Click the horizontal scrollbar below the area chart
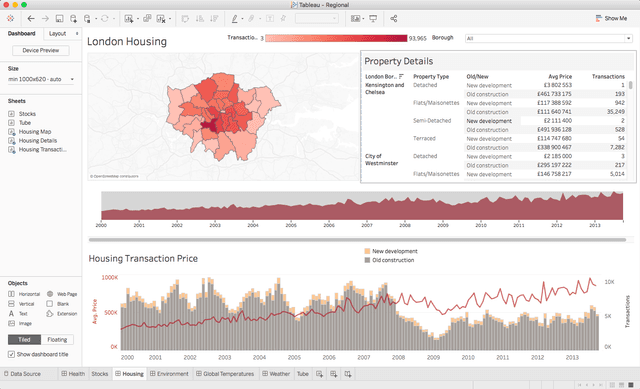The image size is (640, 389). click(357, 240)
